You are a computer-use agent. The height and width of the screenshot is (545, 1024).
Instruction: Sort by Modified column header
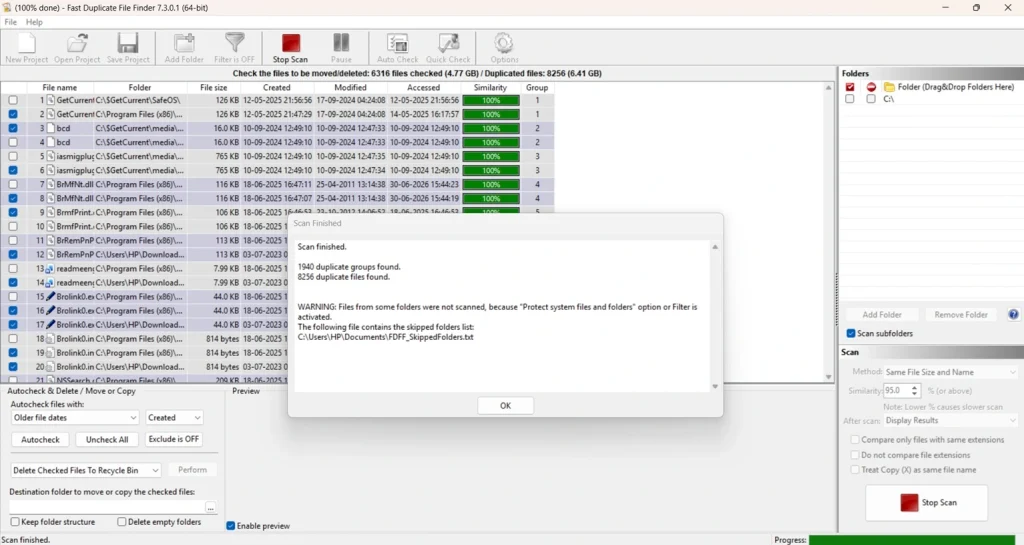pos(350,87)
